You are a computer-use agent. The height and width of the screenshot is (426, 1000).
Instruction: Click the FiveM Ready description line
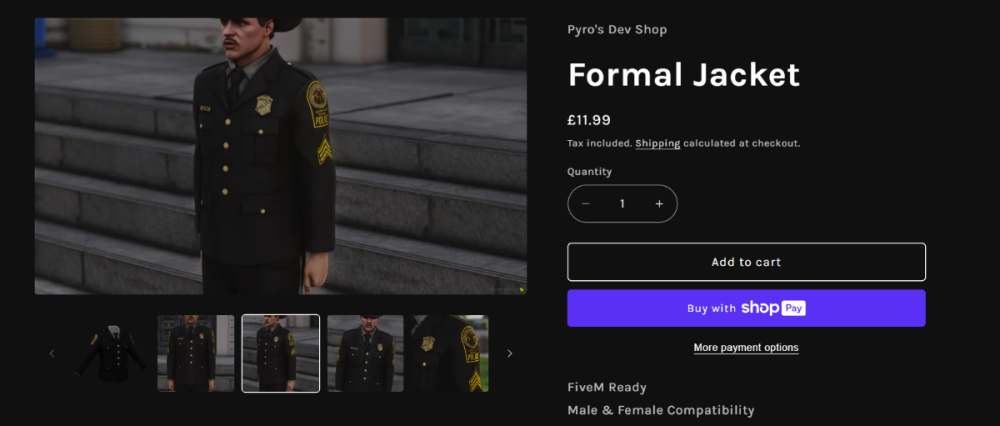607,387
